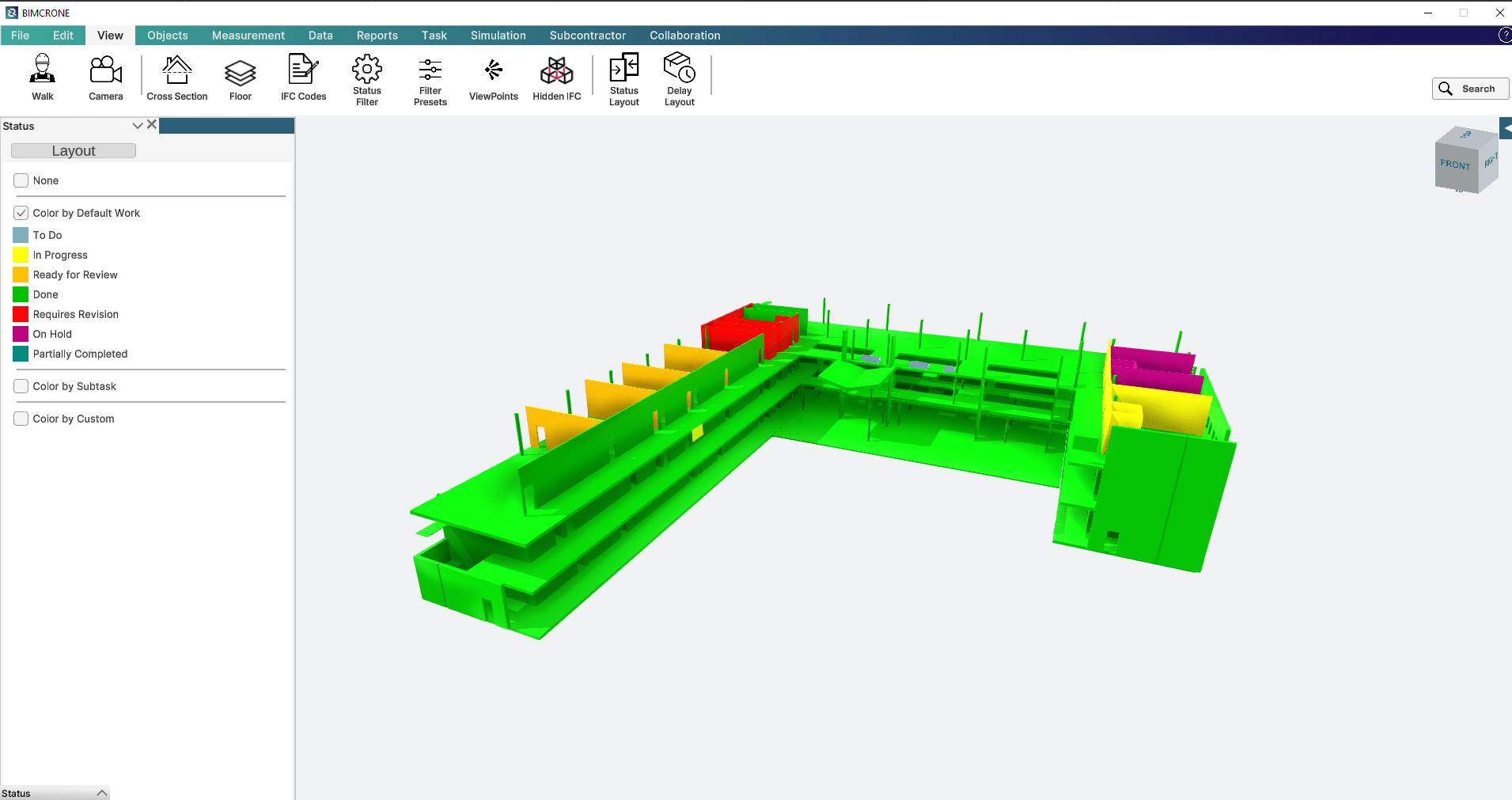The height and width of the screenshot is (800, 1512).
Task: Show saved ViewPoints
Action: pyautogui.click(x=493, y=78)
